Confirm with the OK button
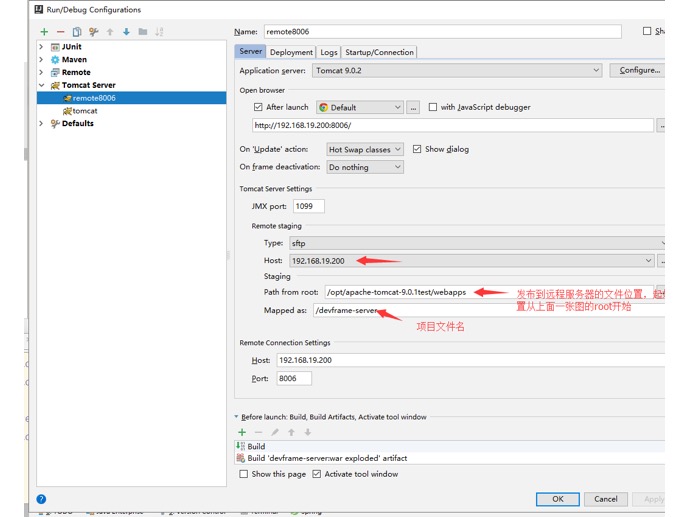 coord(558,499)
